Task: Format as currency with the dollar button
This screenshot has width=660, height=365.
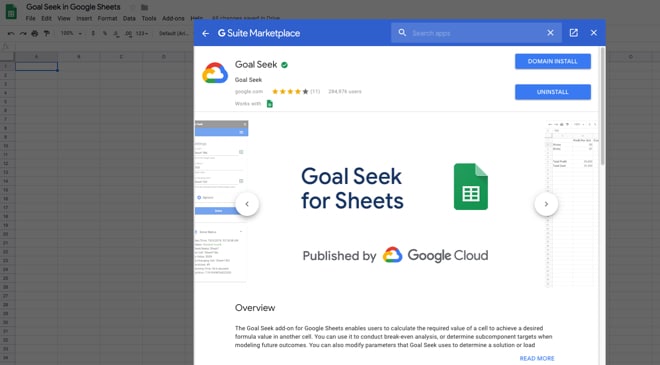Action: tap(93, 33)
